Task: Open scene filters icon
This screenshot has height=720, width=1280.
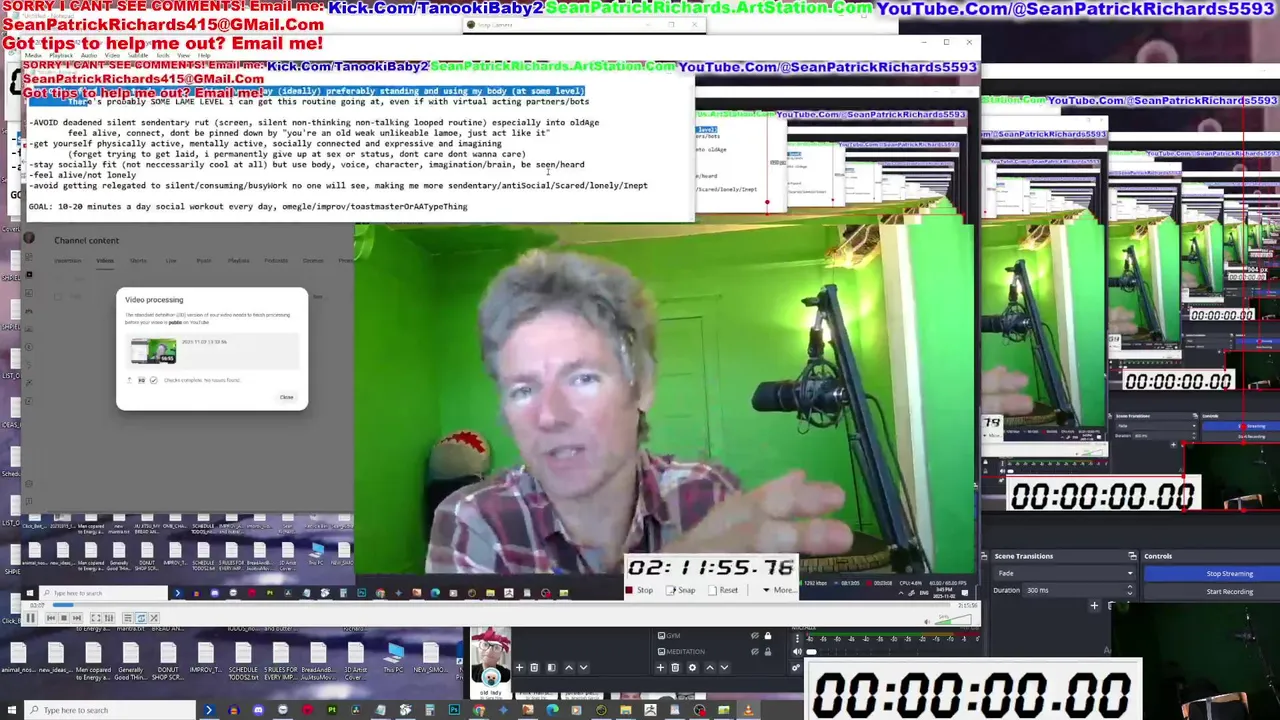Action: click(552, 668)
